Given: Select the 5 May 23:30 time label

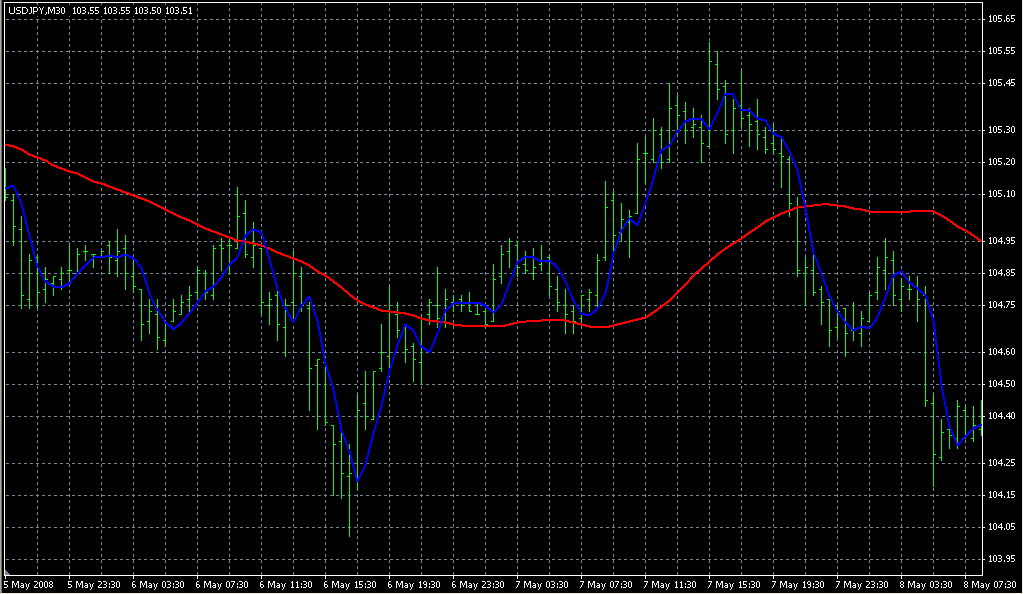Looking at the screenshot, I should [94, 584].
